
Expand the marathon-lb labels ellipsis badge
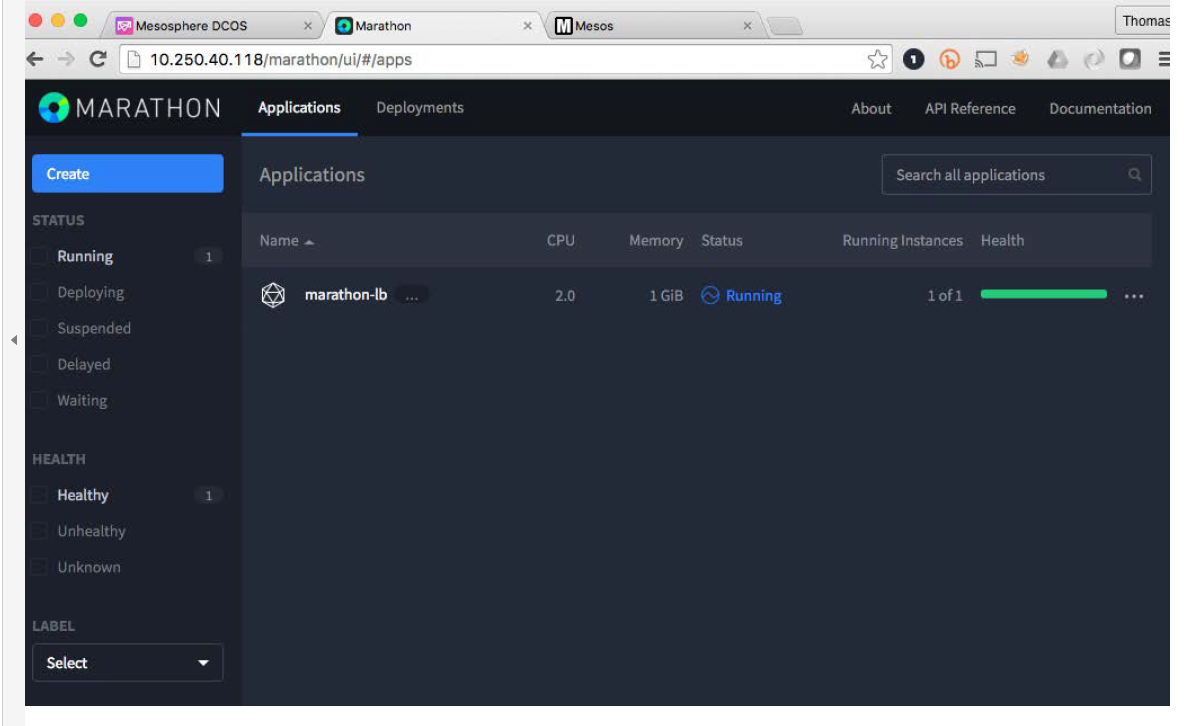coord(412,296)
